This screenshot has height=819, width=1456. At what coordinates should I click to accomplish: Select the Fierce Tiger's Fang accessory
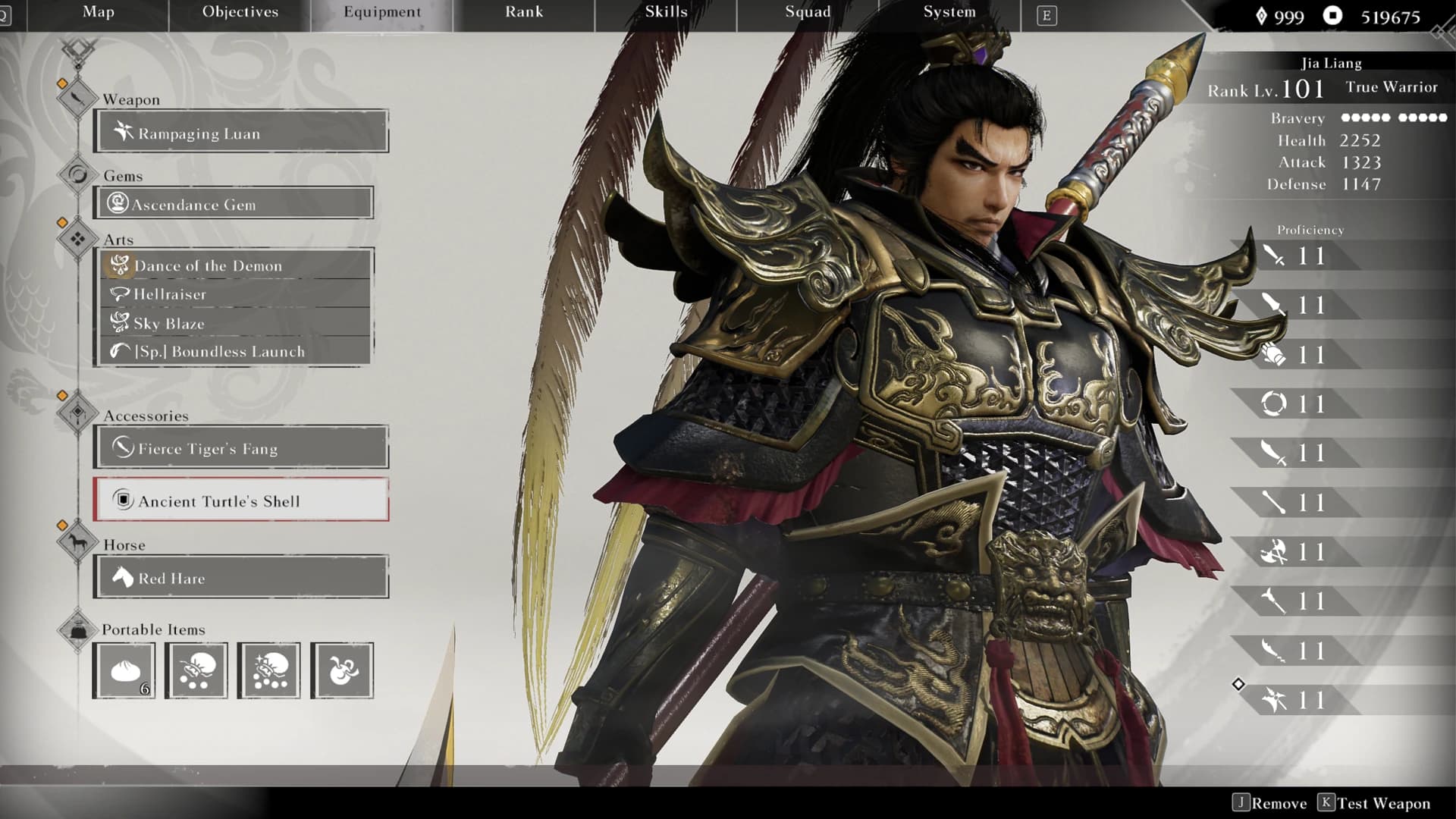(241, 447)
